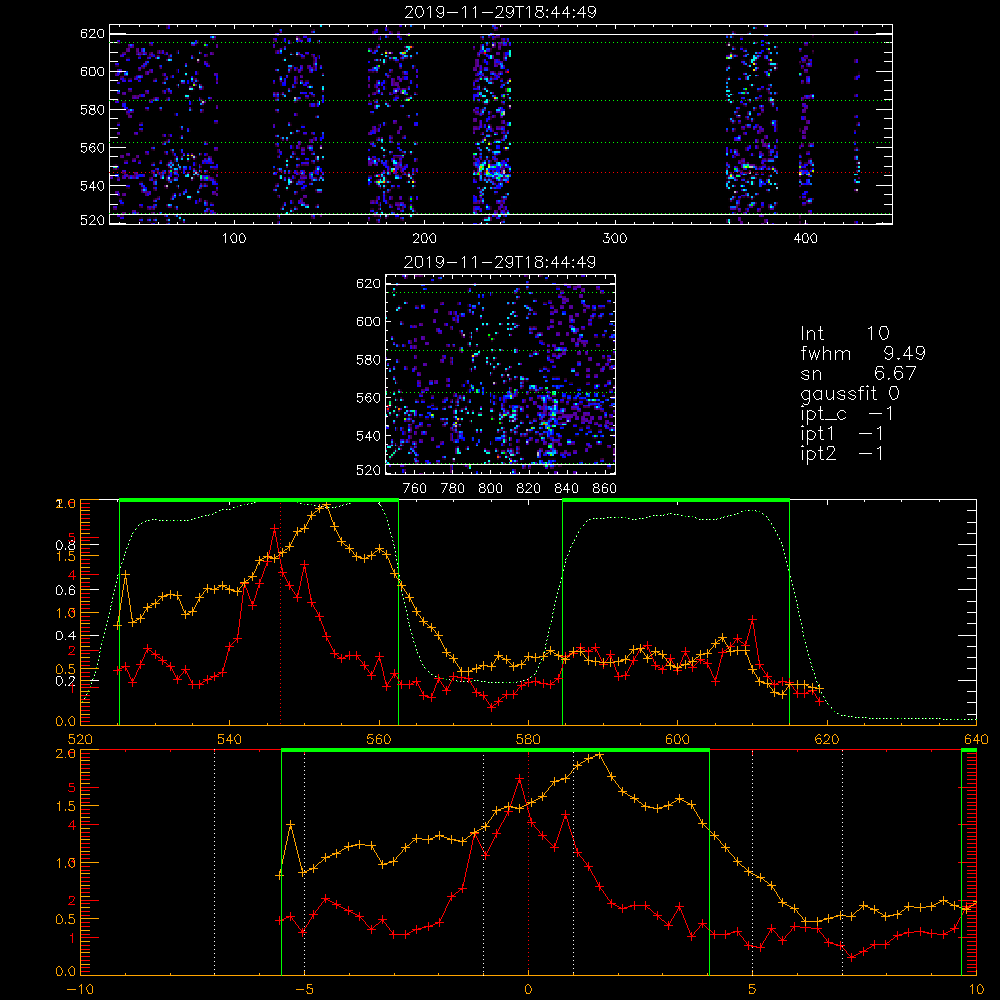The height and width of the screenshot is (1000, 1000).
Task: Click x-axis label 400 on top image
Action: (805, 239)
